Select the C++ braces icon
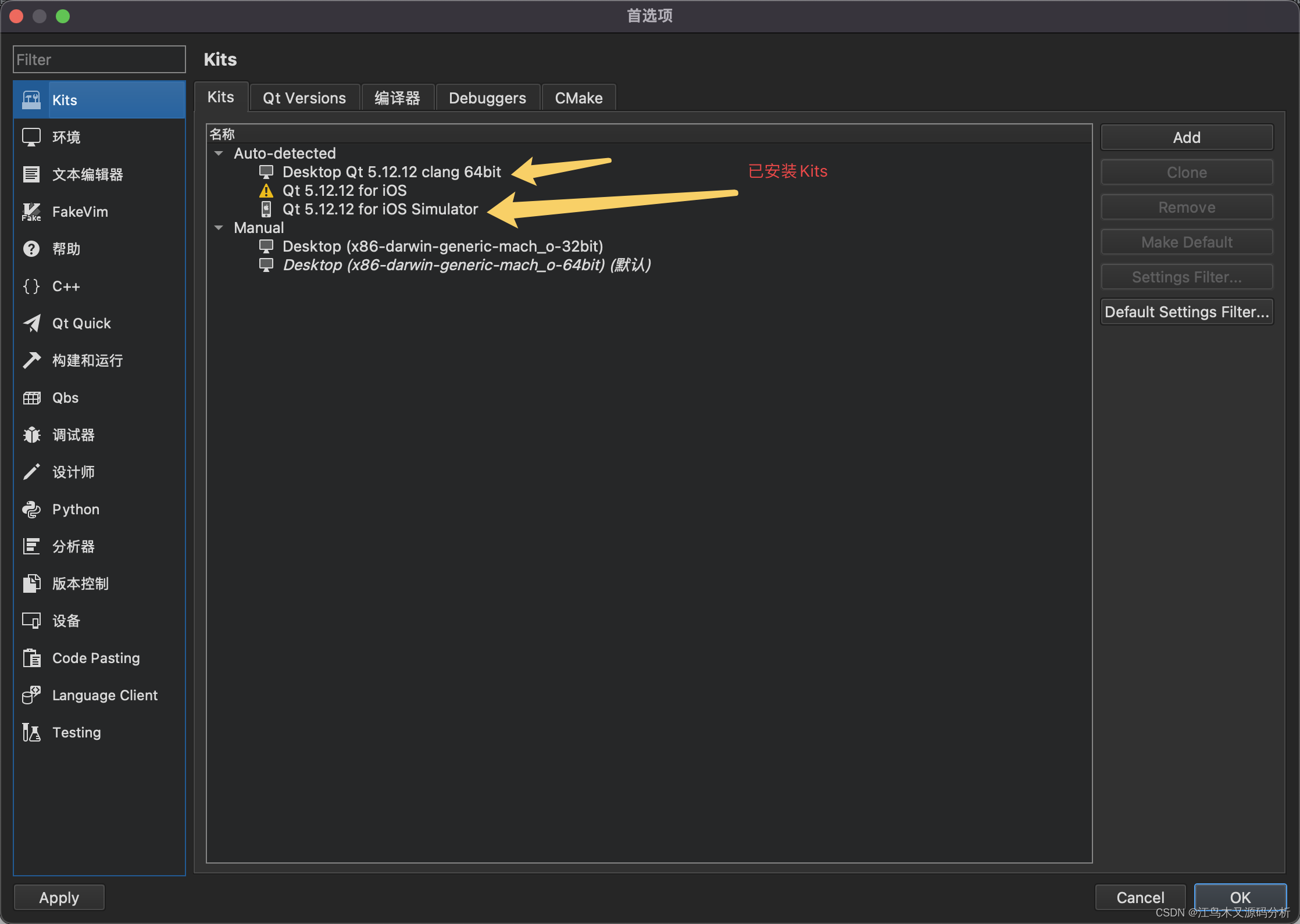 click(x=31, y=286)
